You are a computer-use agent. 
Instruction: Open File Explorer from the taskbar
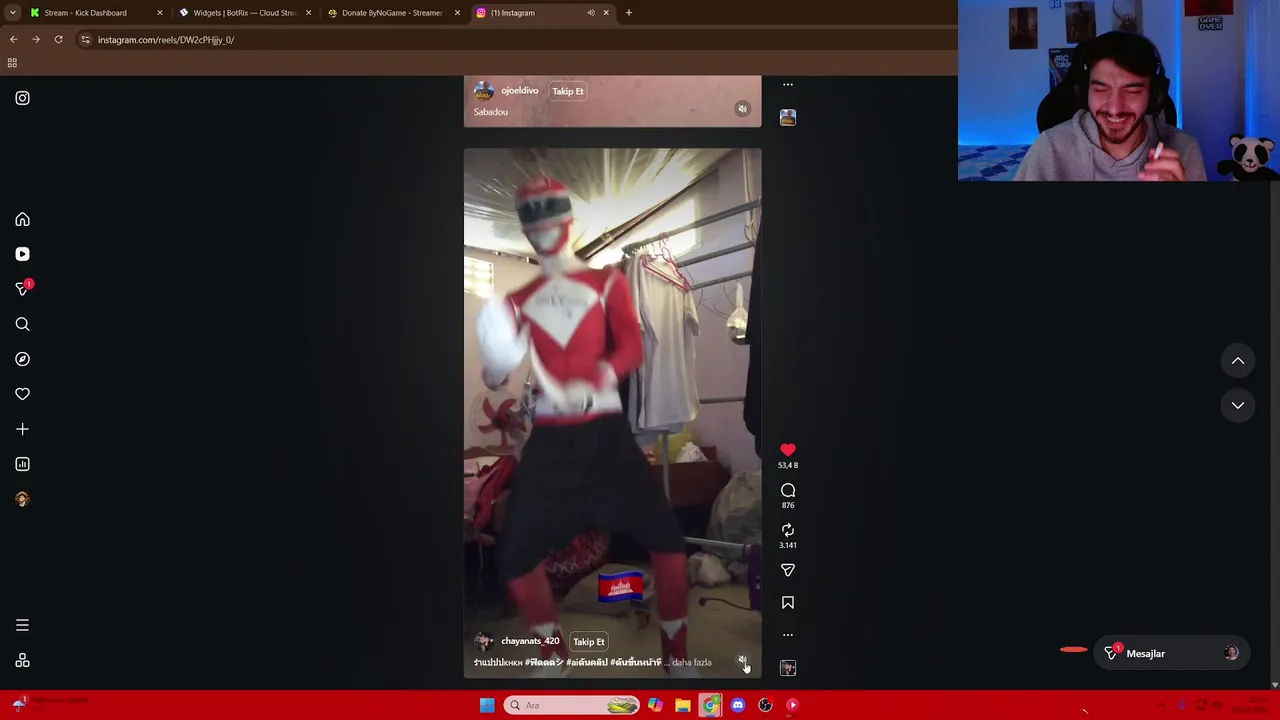[x=683, y=705]
